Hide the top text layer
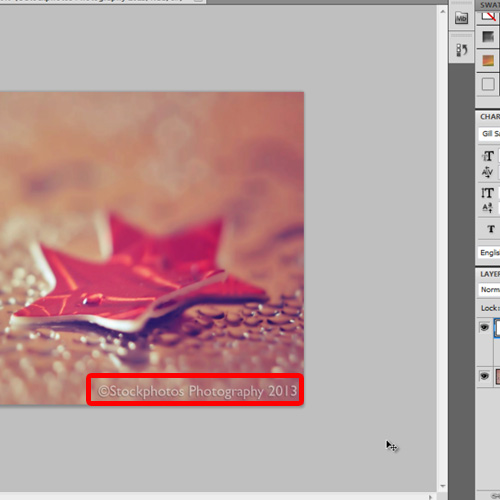The width and height of the screenshot is (500, 500). [x=484, y=327]
